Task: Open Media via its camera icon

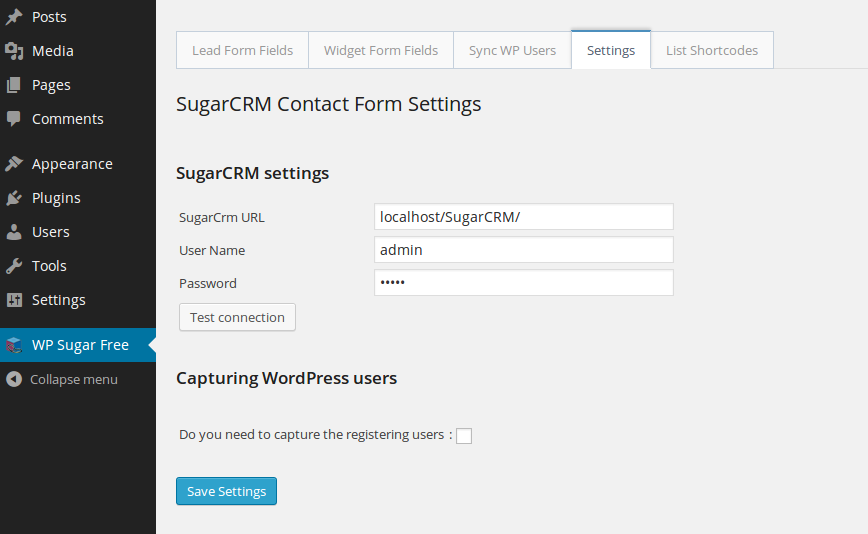Action: pyautogui.click(x=14, y=51)
